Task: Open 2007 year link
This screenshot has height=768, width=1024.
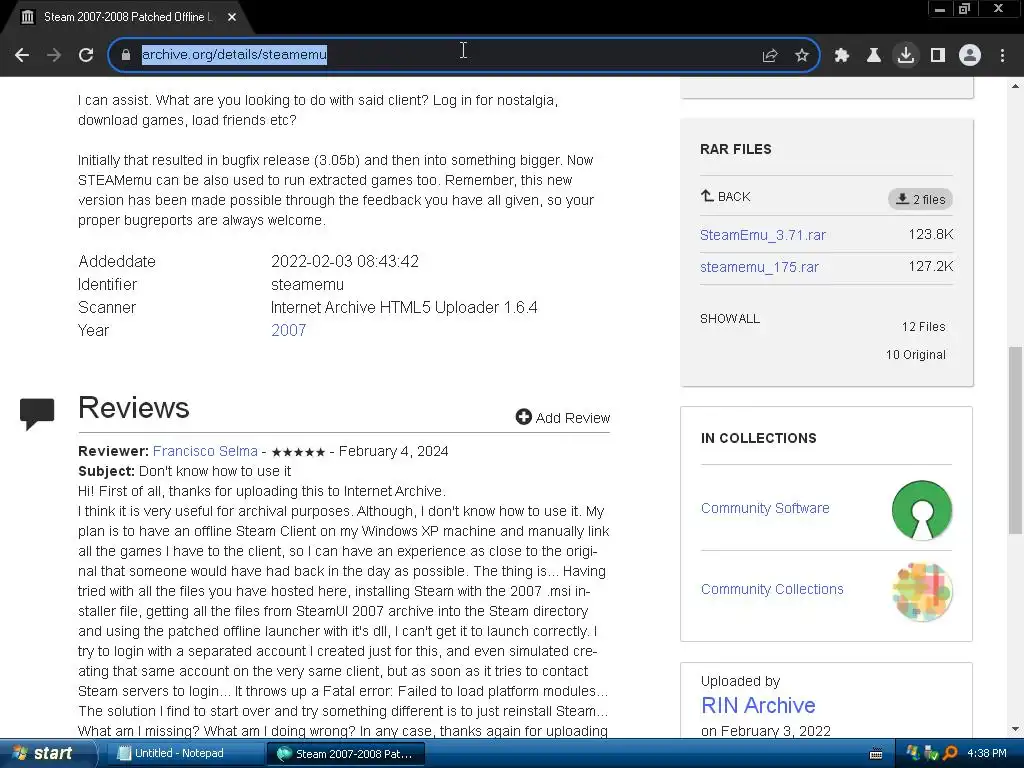Action: click(289, 330)
